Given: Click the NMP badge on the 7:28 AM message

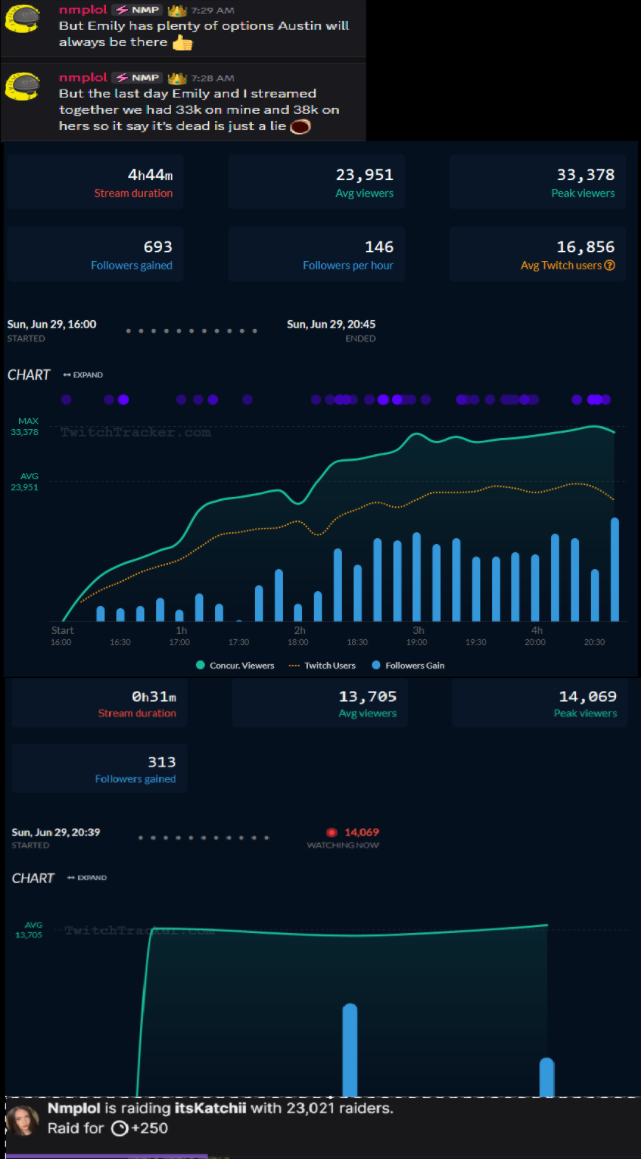Looking at the screenshot, I should [138, 78].
